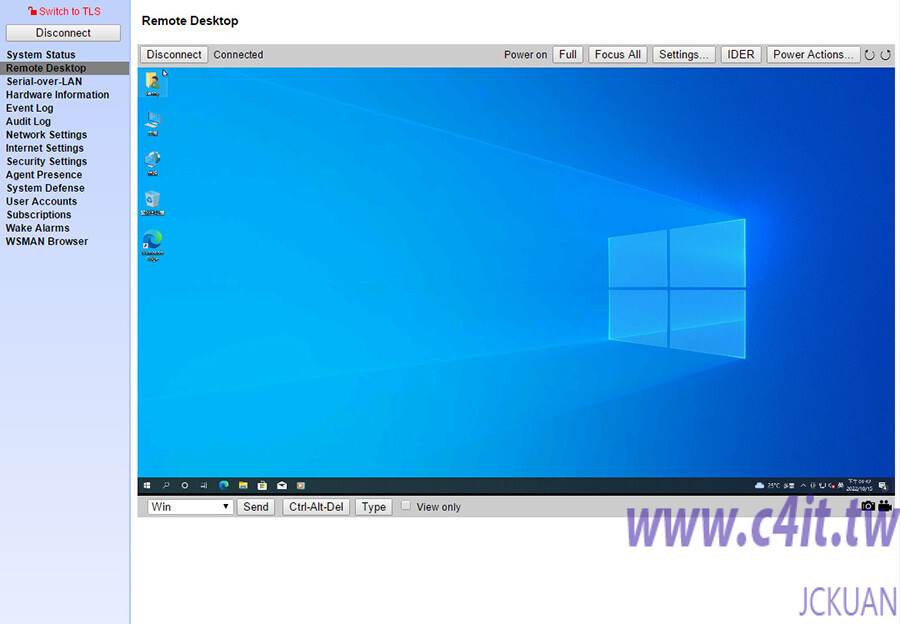The image size is (900, 624).
Task: Click the taskbar clock and date
Action: click(x=859, y=486)
